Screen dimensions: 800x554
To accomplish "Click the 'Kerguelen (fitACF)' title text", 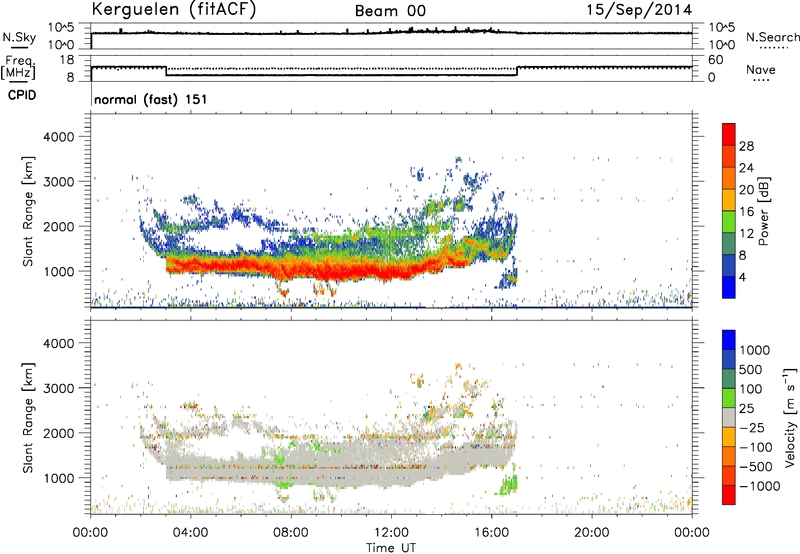I will click(173, 9).
